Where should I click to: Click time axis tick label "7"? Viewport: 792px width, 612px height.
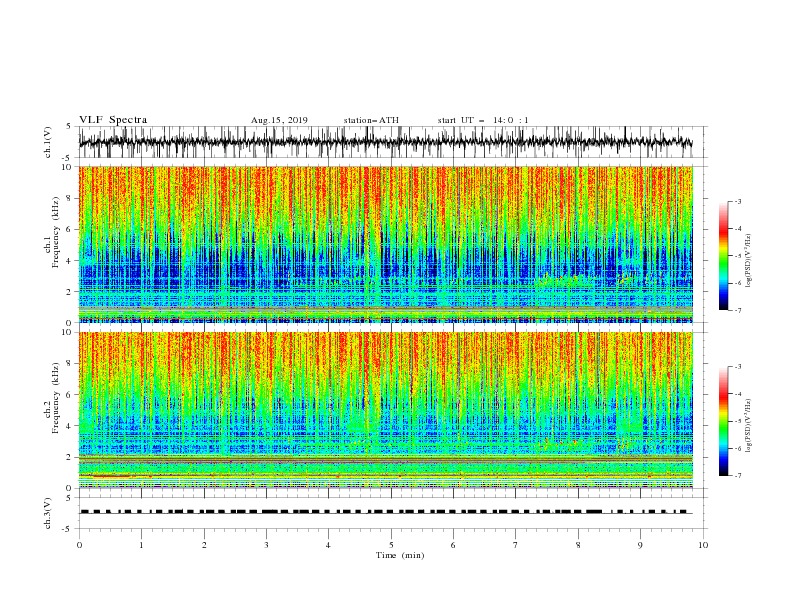tap(516, 545)
